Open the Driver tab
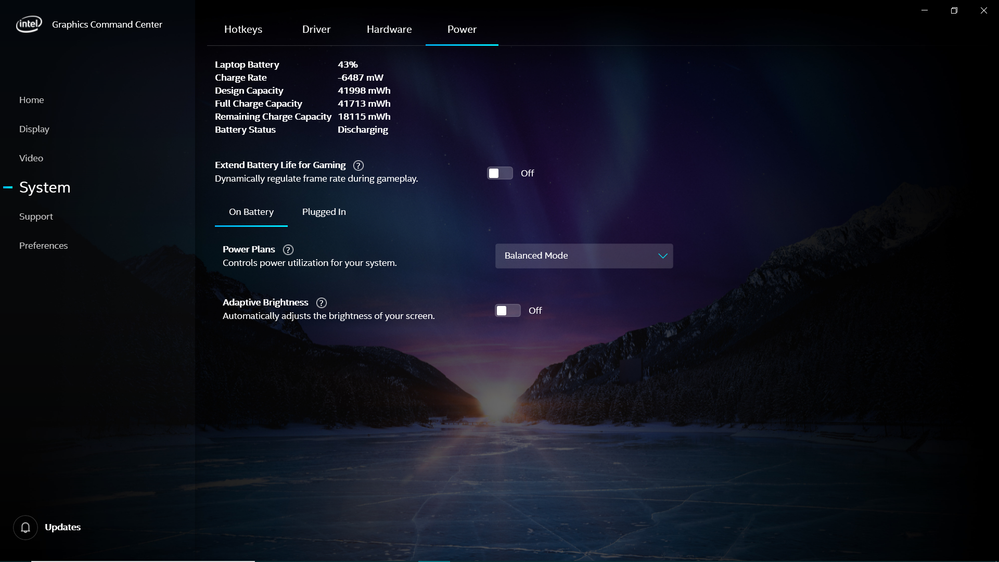The width and height of the screenshot is (999, 562). (x=316, y=29)
